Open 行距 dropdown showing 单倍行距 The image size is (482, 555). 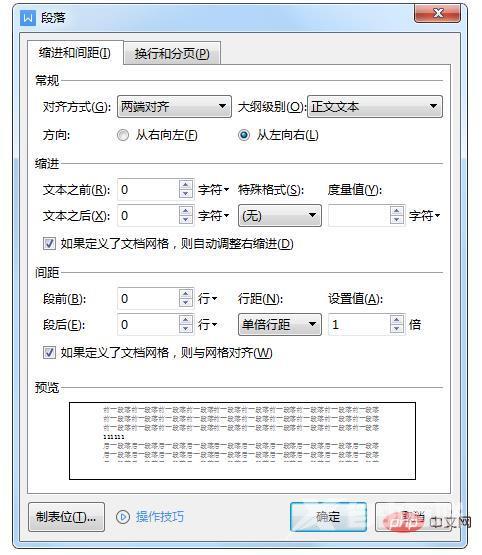[x=280, y=325]
